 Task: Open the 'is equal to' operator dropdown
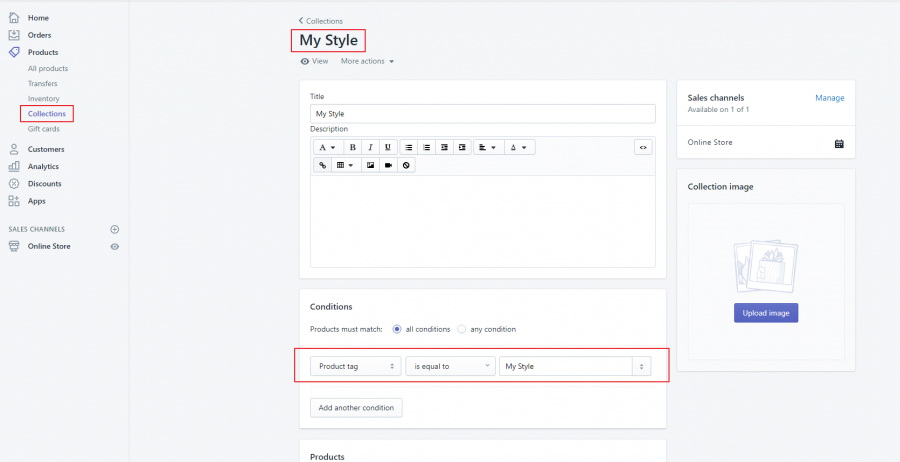pos(451,366)
